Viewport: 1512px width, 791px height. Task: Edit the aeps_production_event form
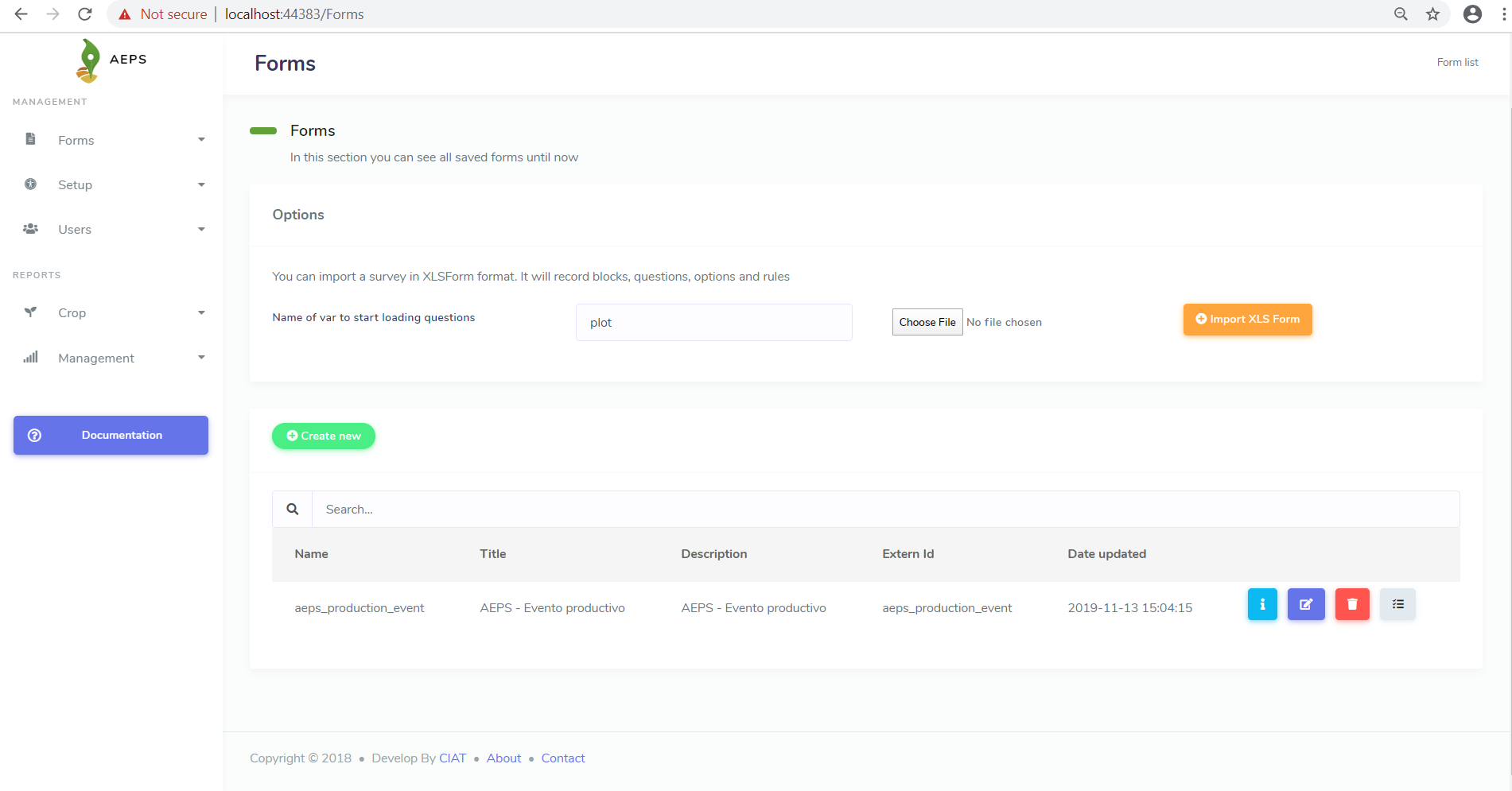[x=1306, y=604]
